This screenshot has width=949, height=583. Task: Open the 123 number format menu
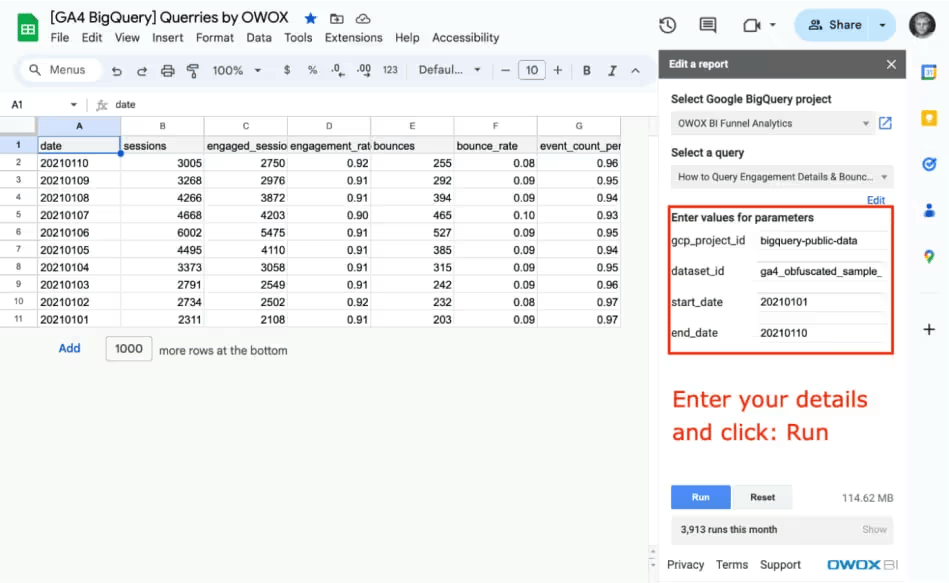[x=390, y=70]
